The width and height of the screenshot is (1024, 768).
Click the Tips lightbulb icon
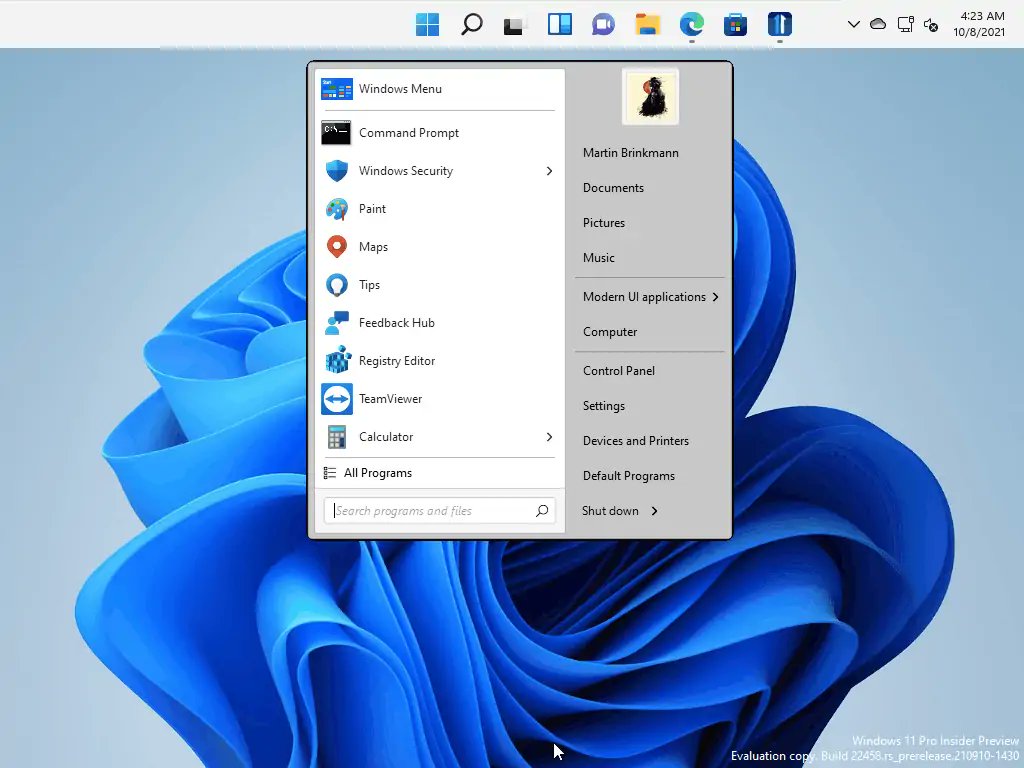pyautogui.click(x=337, y=285)
